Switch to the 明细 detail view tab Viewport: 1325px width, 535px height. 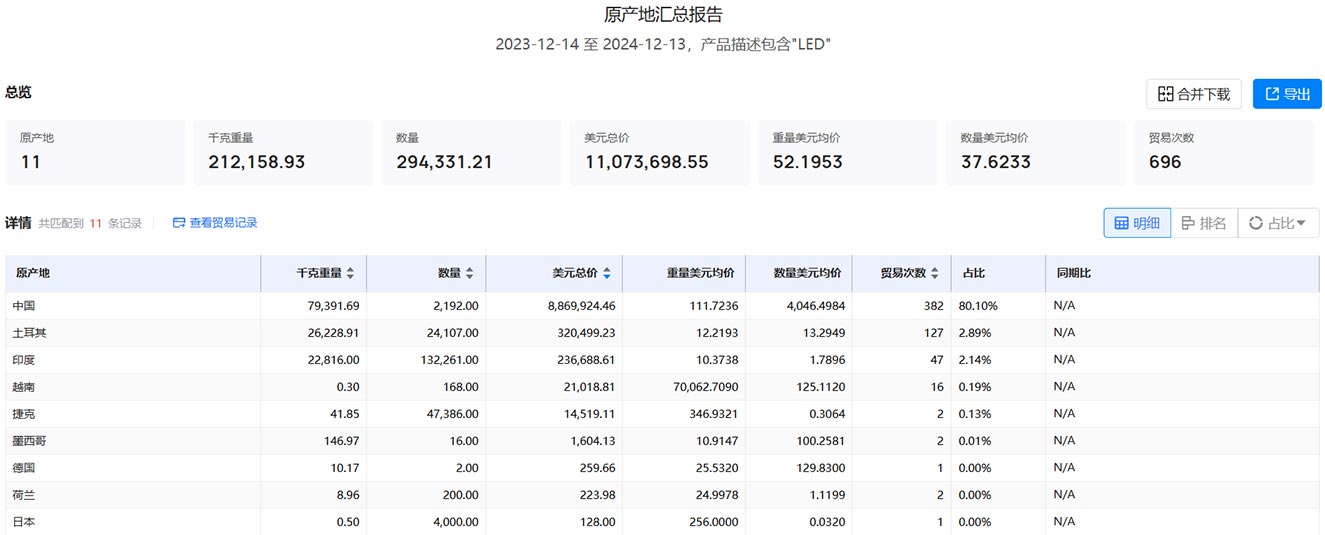(1137, 223)
